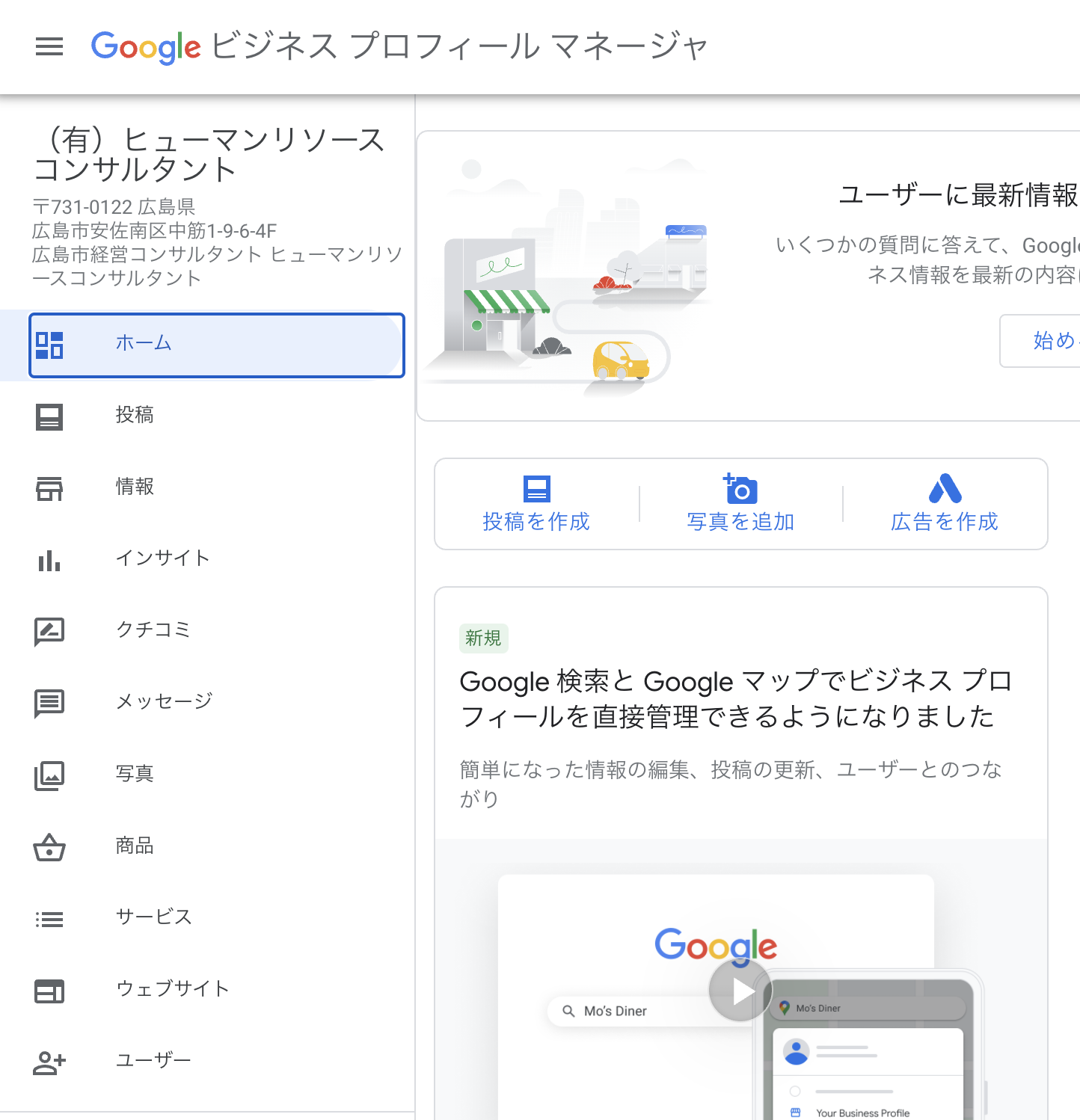The width and height of the screenshot is (1080, 1120).
Task: Click the blue post icon above 投稿を作成
Action: [x=536, y=489]
